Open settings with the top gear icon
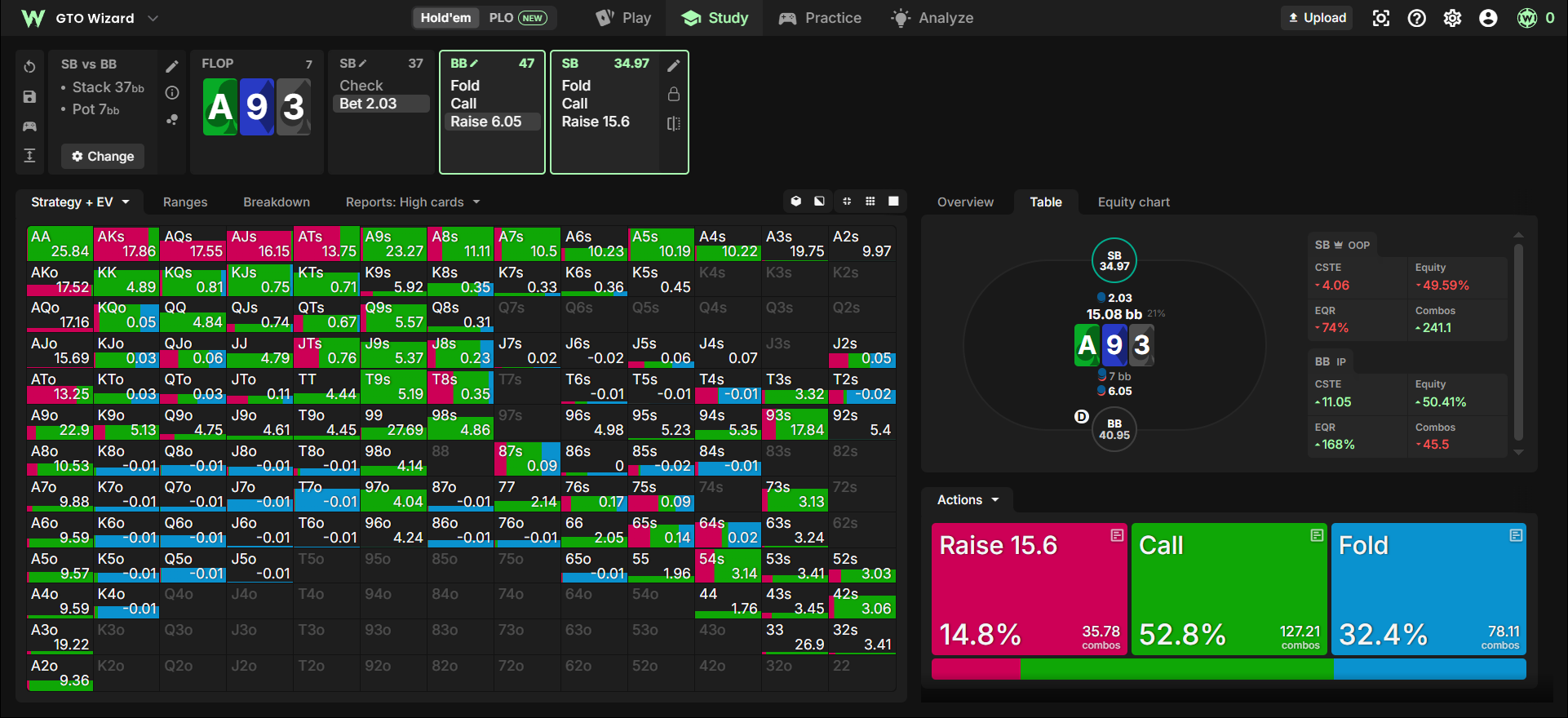The width and height of the screenshot is (1568, 718). [1453, 18]
